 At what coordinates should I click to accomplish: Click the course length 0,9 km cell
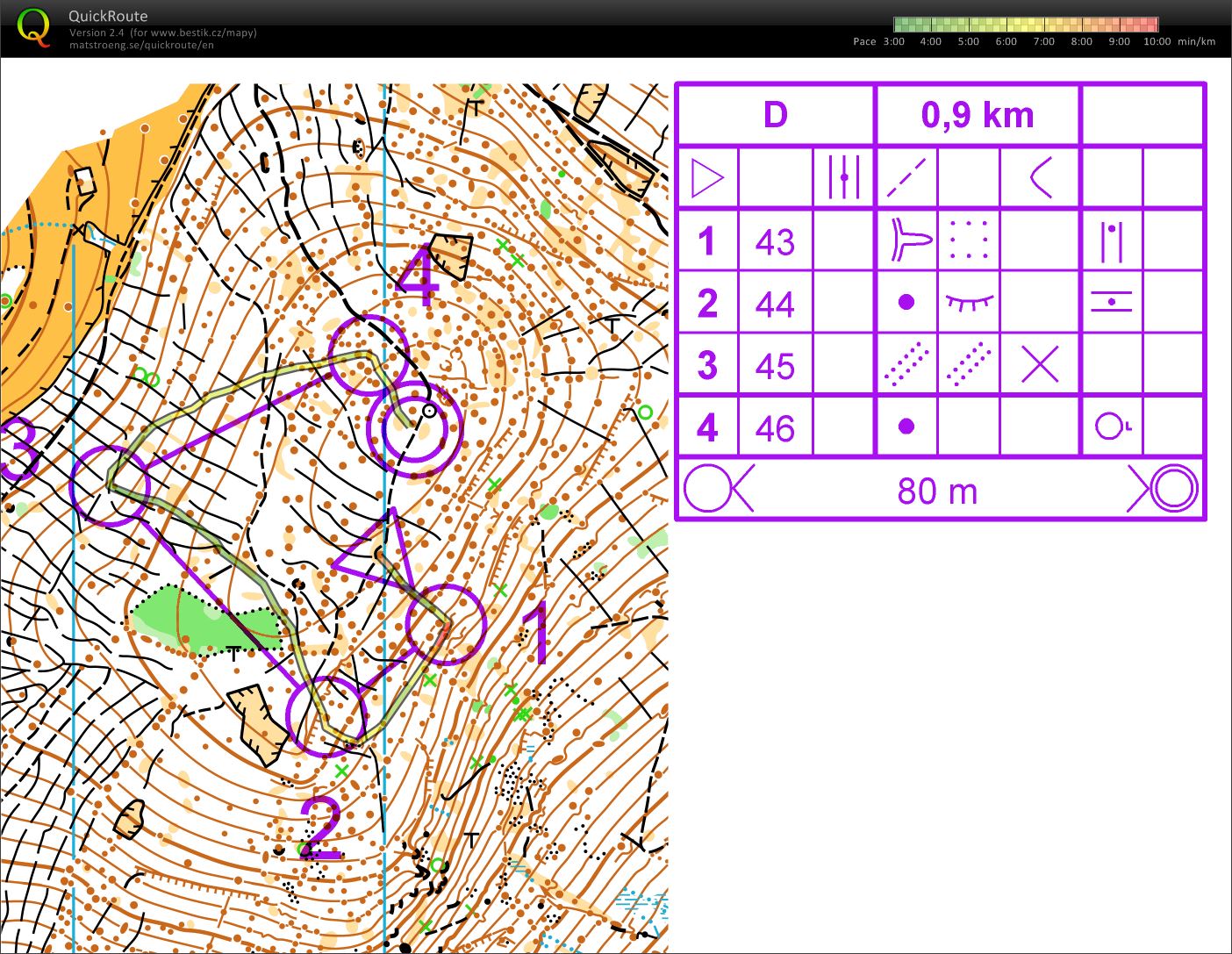point(977,115)
